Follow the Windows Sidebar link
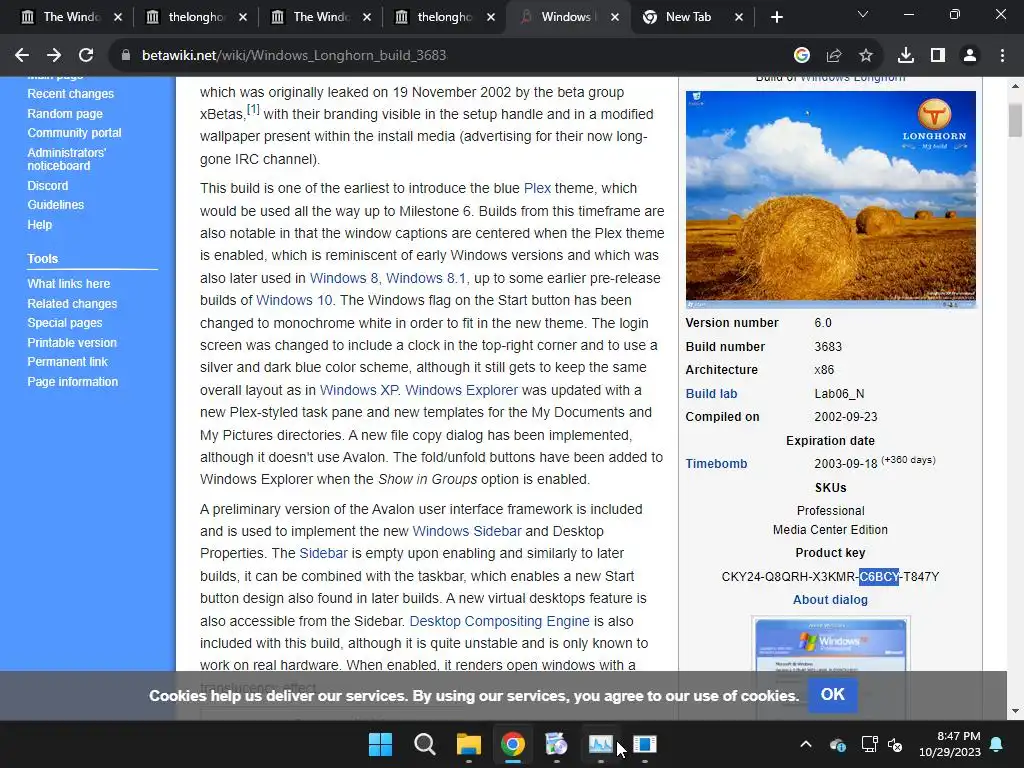 467,531
